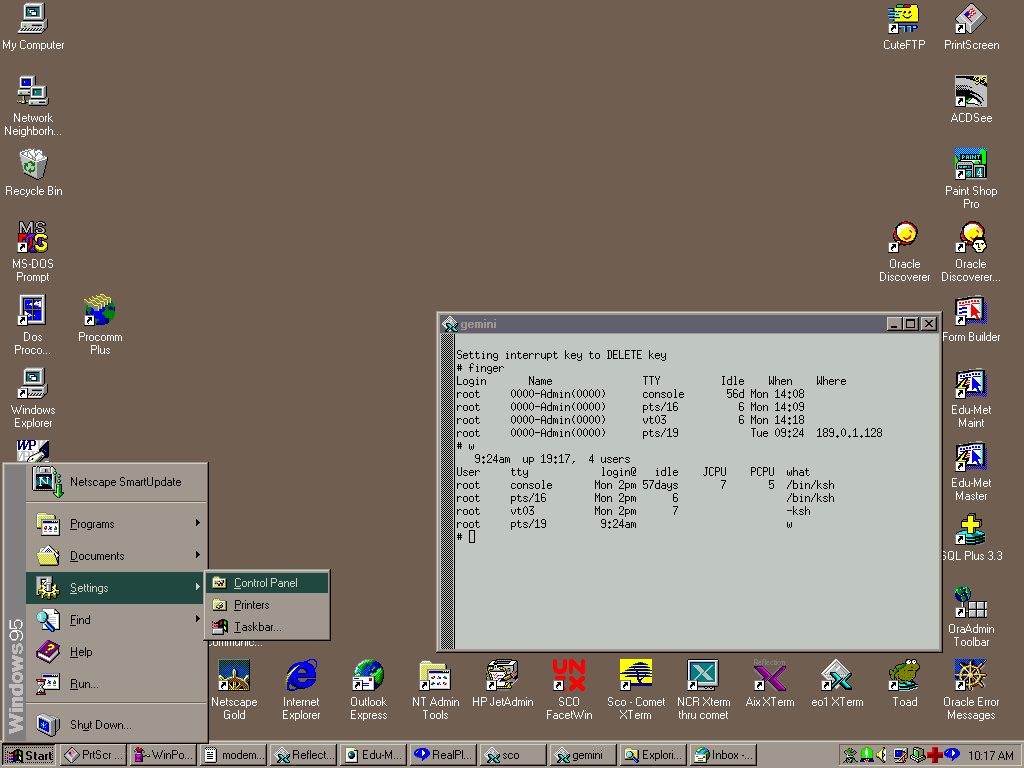Open Internet Explorer desktop icon
This screenshot has width=1024, height=768.
tap(301, 690)
